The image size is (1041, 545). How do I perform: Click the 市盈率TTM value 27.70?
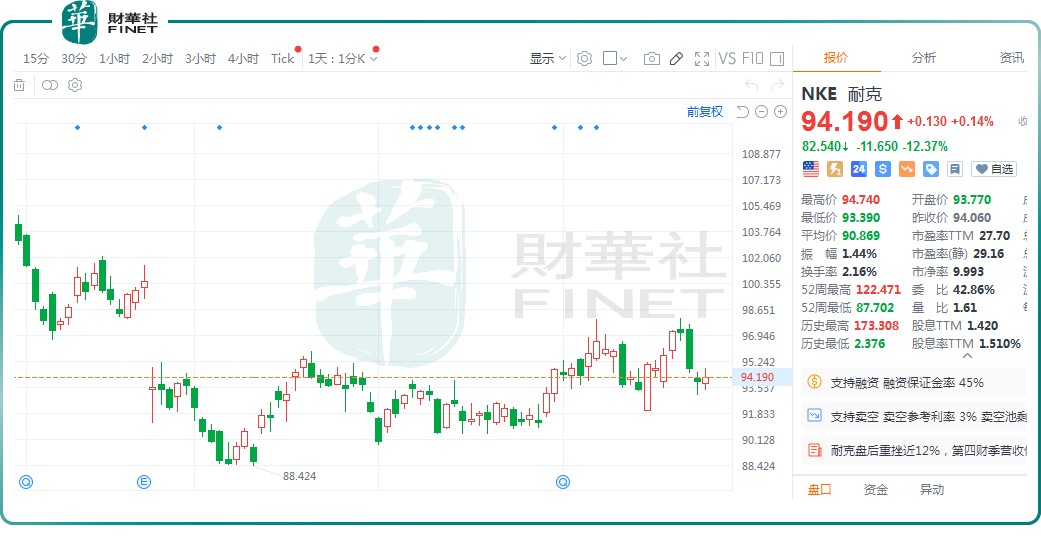[x=995, y=235]
